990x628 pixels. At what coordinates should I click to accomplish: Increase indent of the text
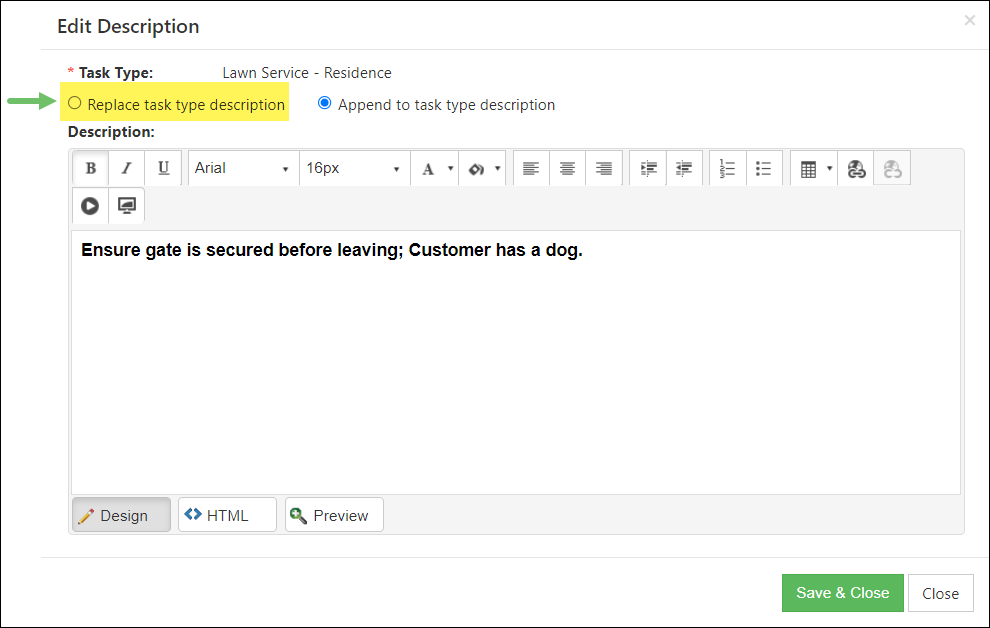coord(648,169)
